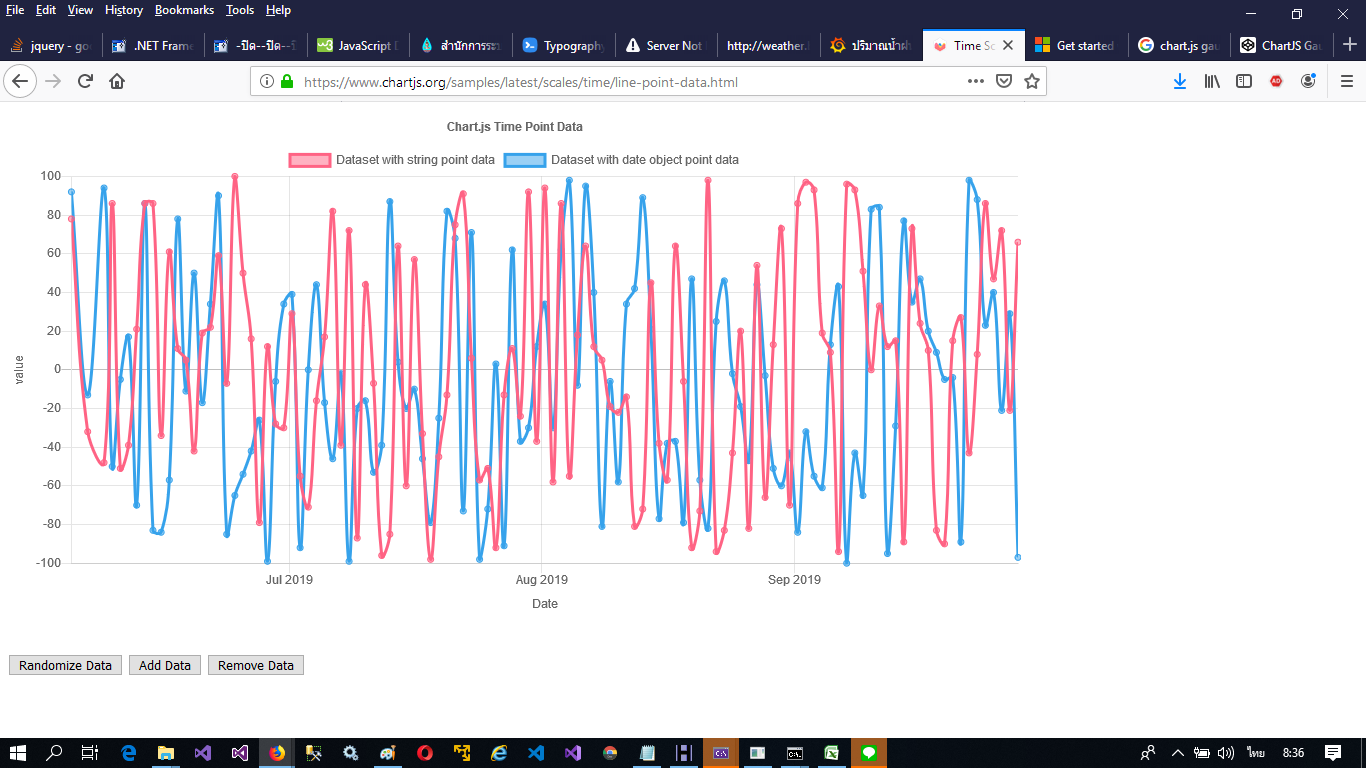The width and height of the screenshot is (1366, 768).
Task: Open the Tools menu
Action: pos(240,10)
